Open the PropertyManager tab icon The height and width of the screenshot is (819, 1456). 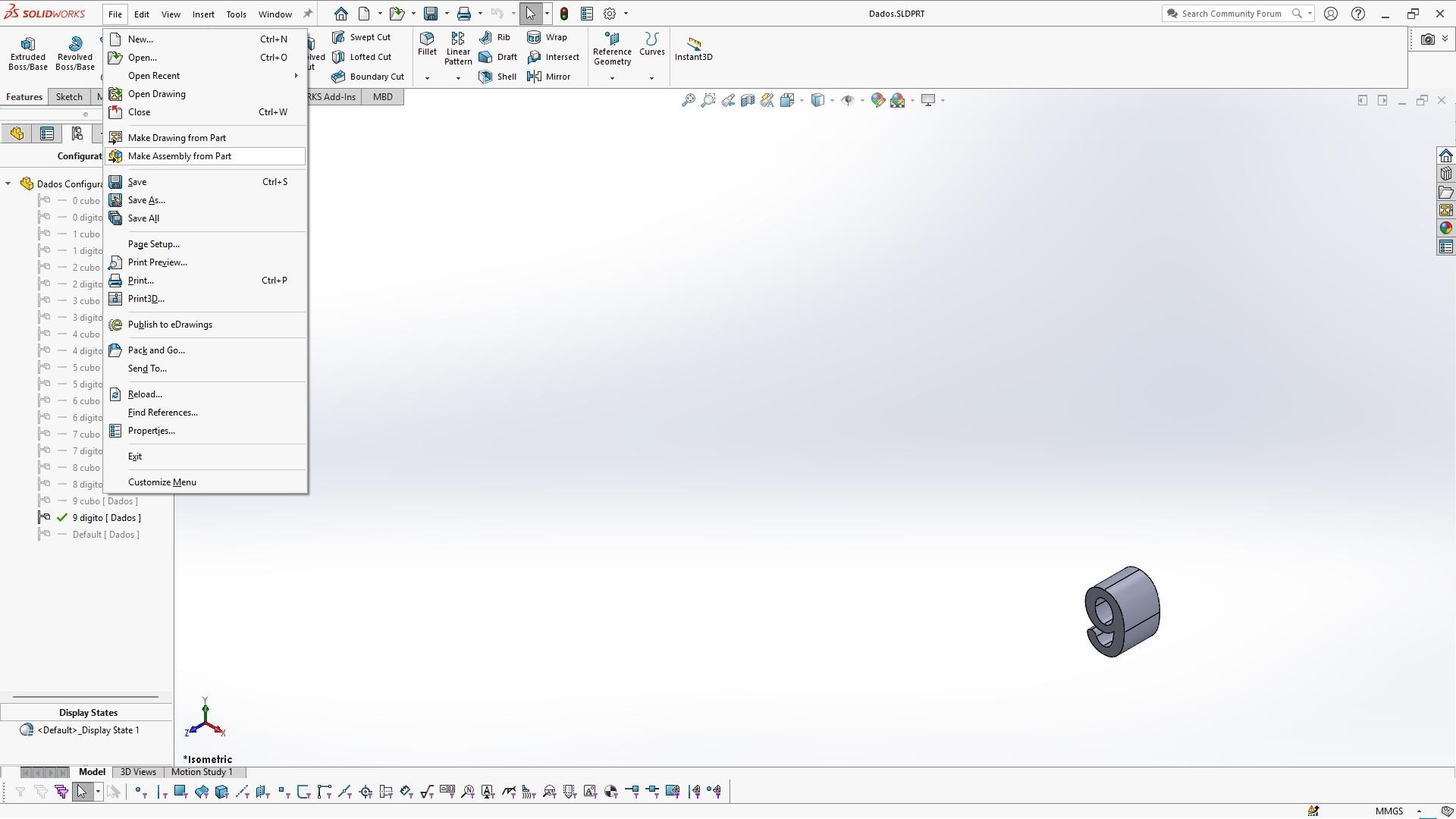point(47,134)
